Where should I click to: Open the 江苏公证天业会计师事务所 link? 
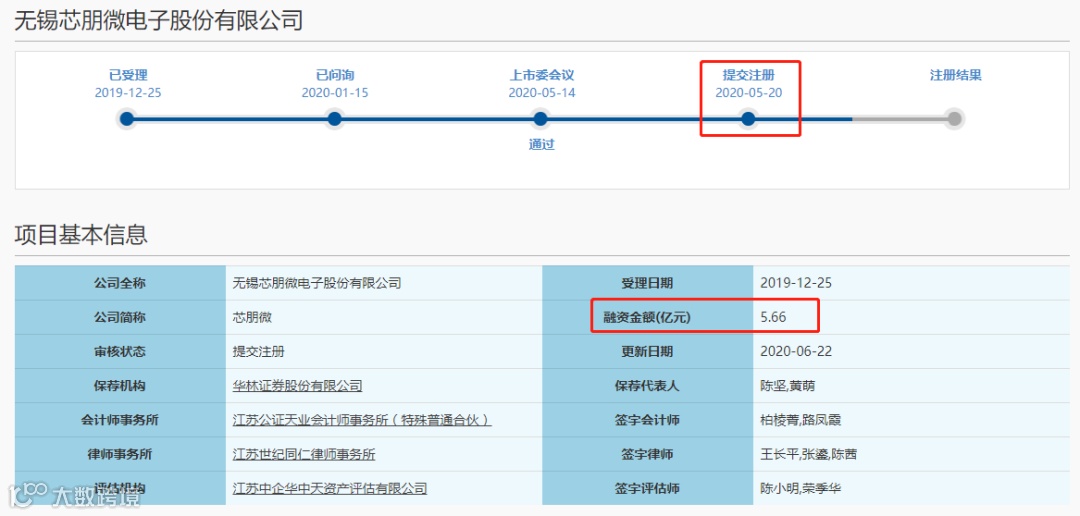(362, 420)
